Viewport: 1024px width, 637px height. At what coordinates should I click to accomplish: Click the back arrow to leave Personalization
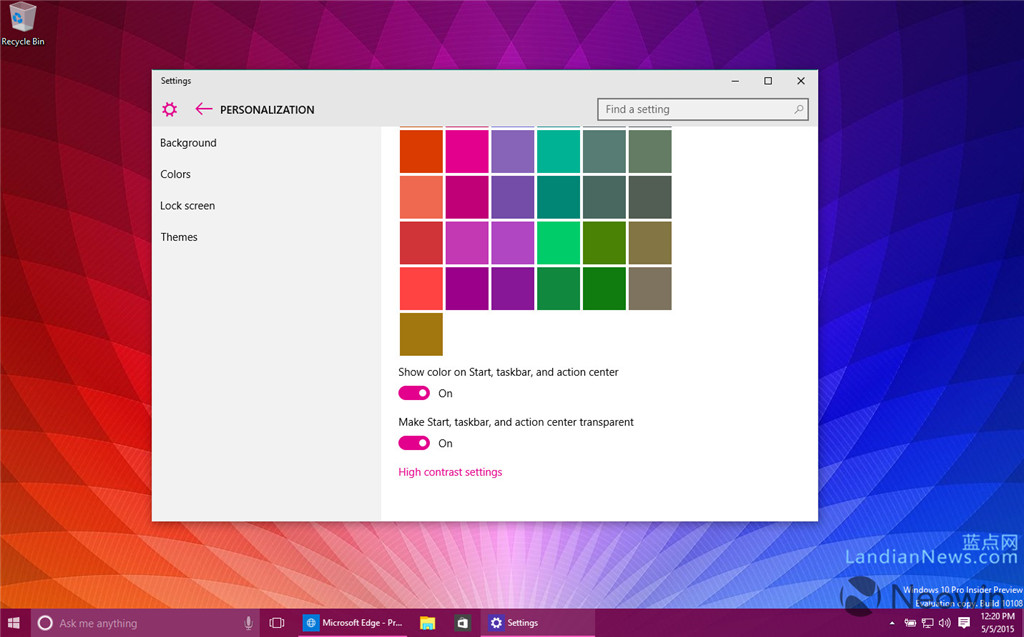coord(203,109)
